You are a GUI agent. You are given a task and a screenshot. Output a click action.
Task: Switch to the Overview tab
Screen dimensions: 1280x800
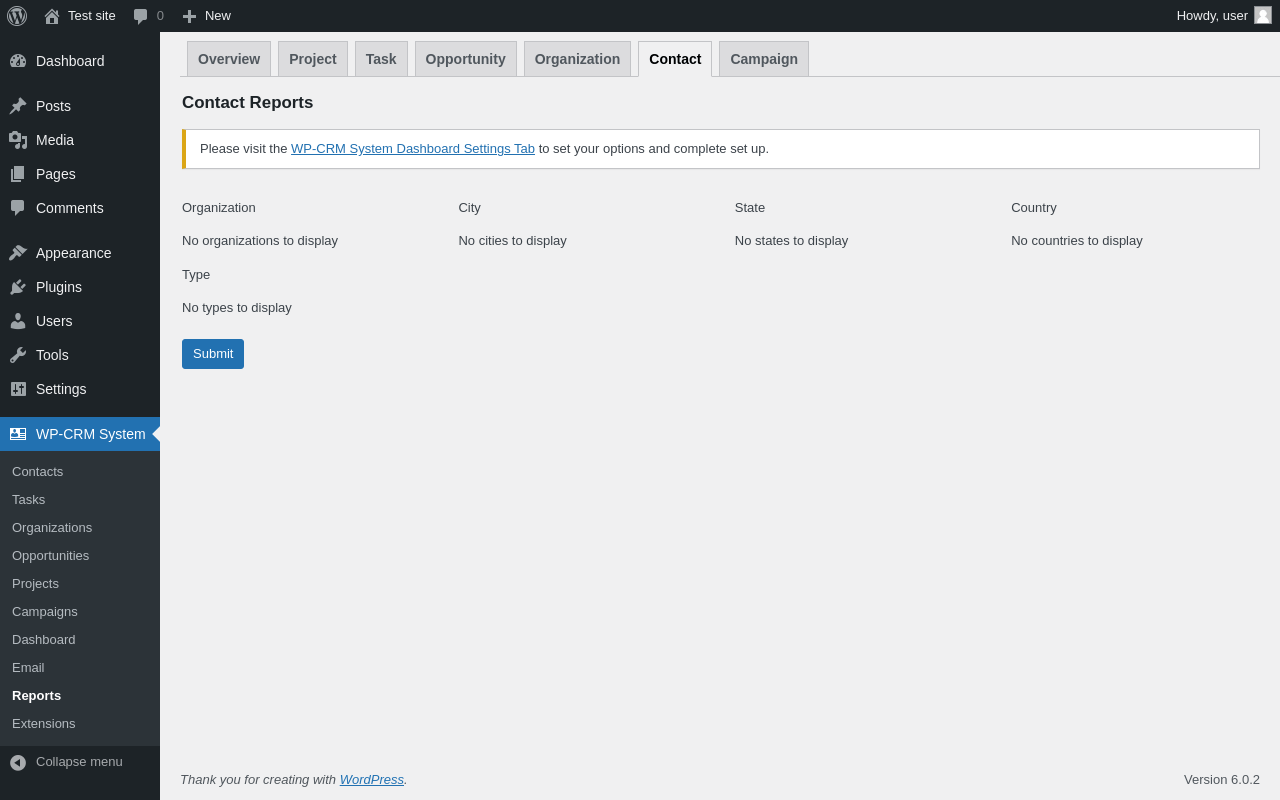(x=229, y=59)
